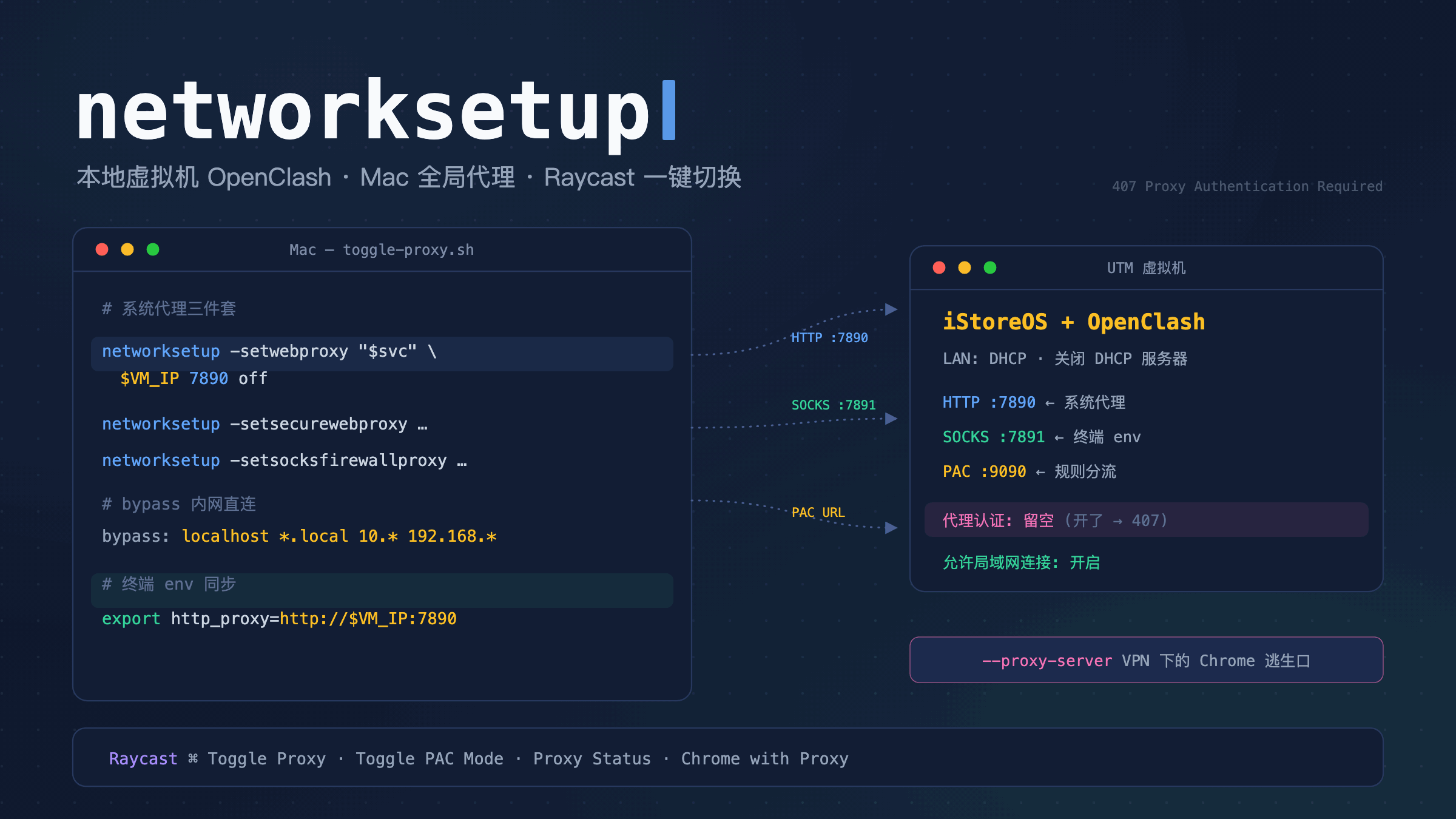The image size is (1456, 819).
Task: Click the floating 'SOCKS :7891' connector label
Action: click(834, 405)
